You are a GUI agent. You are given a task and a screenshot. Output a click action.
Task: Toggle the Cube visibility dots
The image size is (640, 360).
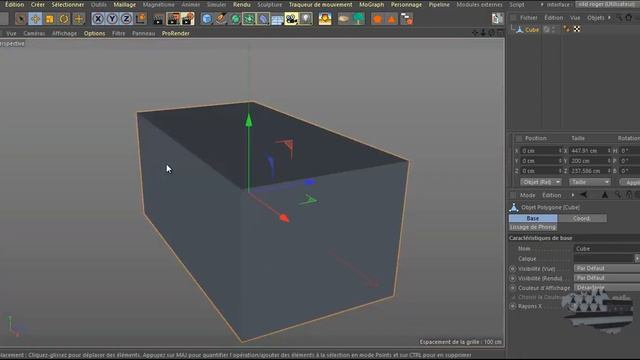coord(554,29)
